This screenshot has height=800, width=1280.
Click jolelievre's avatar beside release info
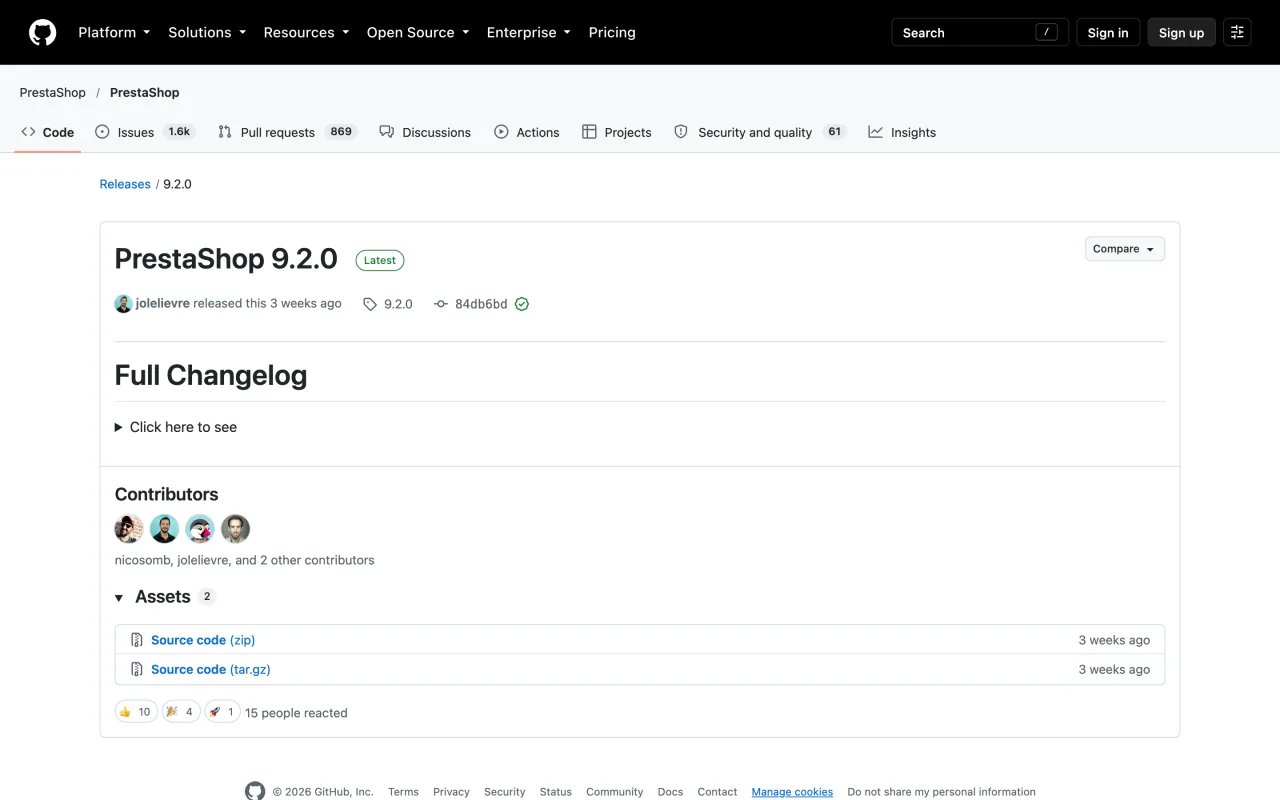click(x=124, y=304)
